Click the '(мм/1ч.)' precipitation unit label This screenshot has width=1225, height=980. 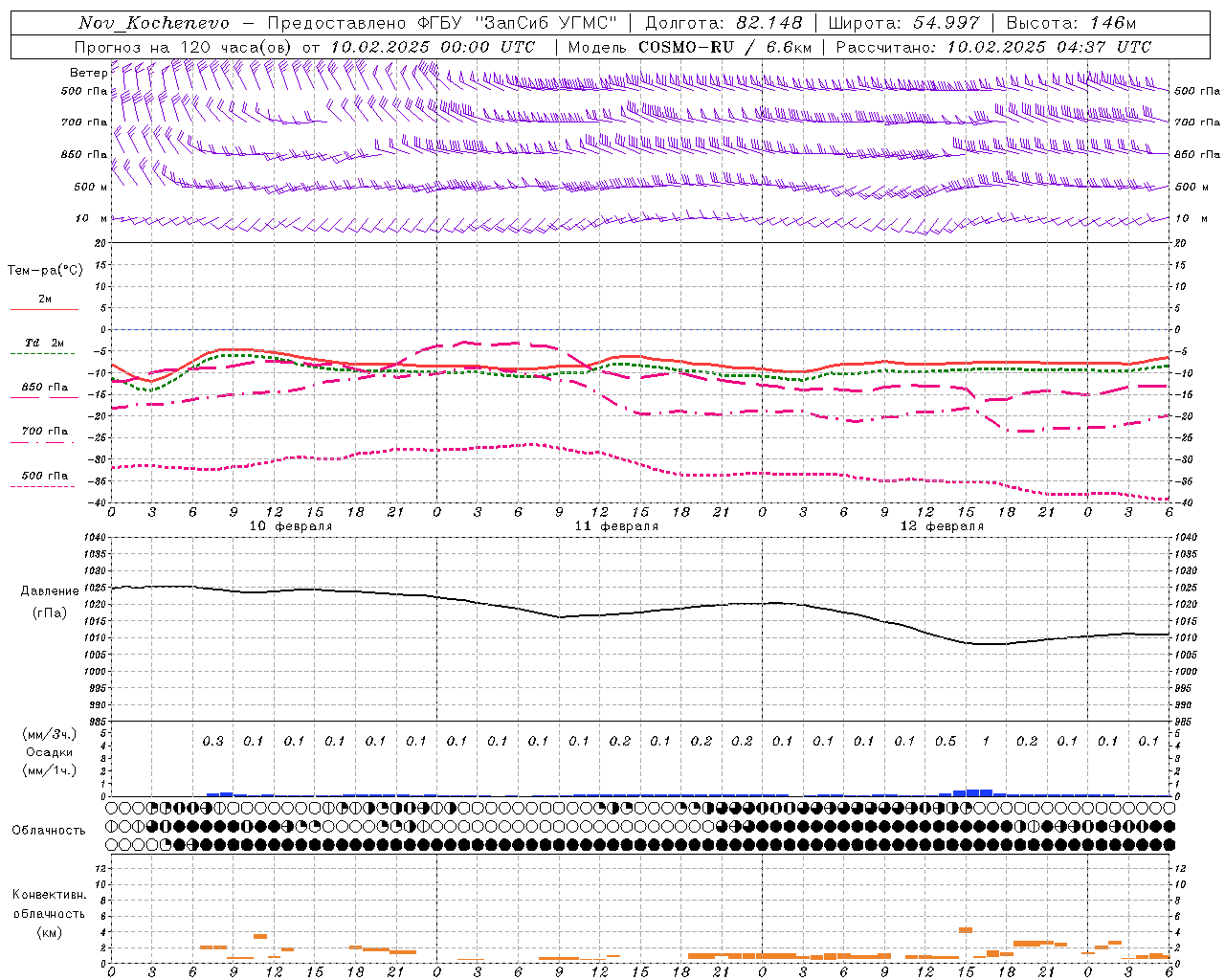49,770
